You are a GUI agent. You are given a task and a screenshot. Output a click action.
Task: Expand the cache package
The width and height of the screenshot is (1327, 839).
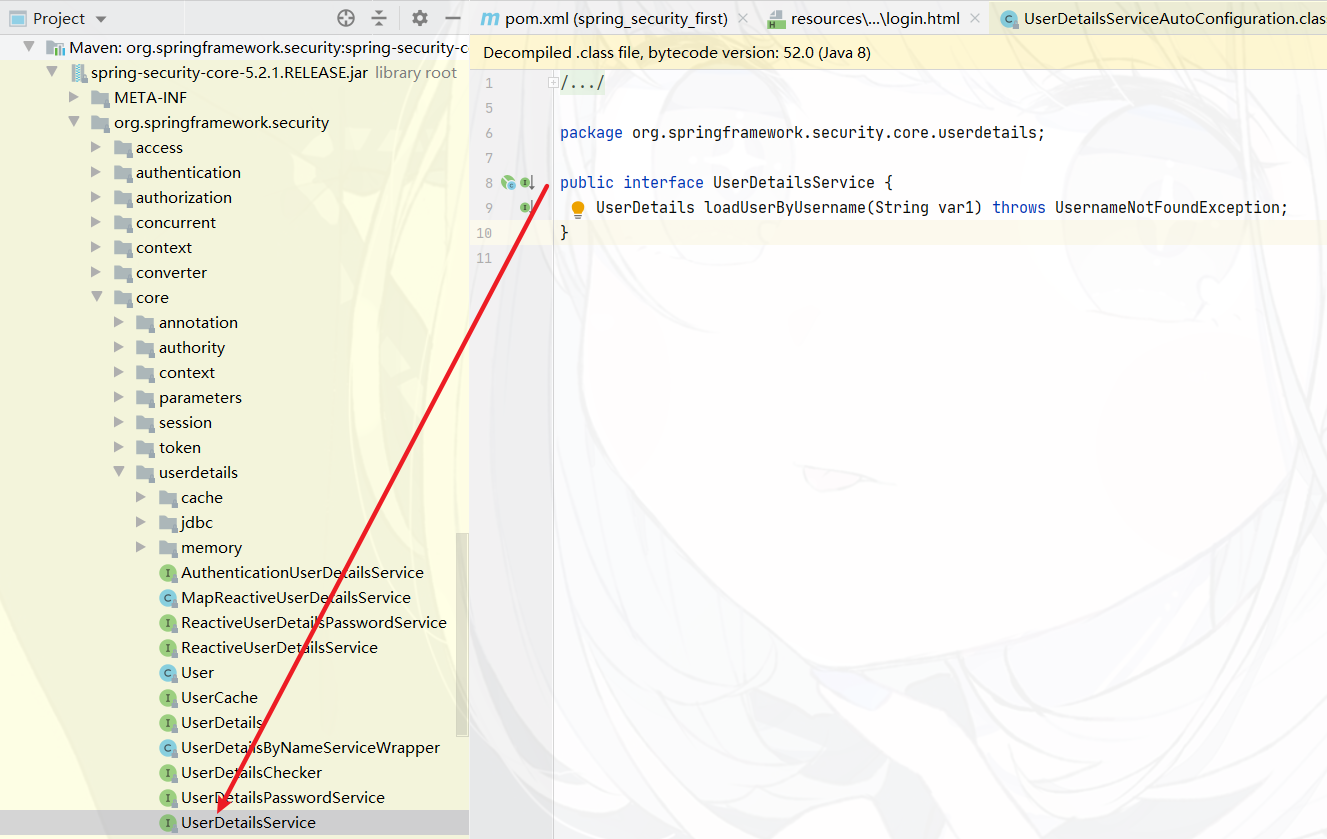point(141,497)
